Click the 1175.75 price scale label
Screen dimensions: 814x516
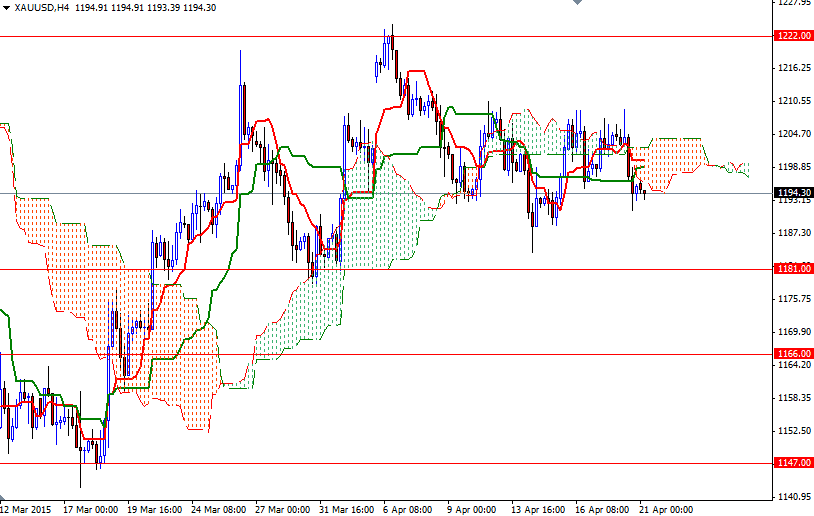792,299
